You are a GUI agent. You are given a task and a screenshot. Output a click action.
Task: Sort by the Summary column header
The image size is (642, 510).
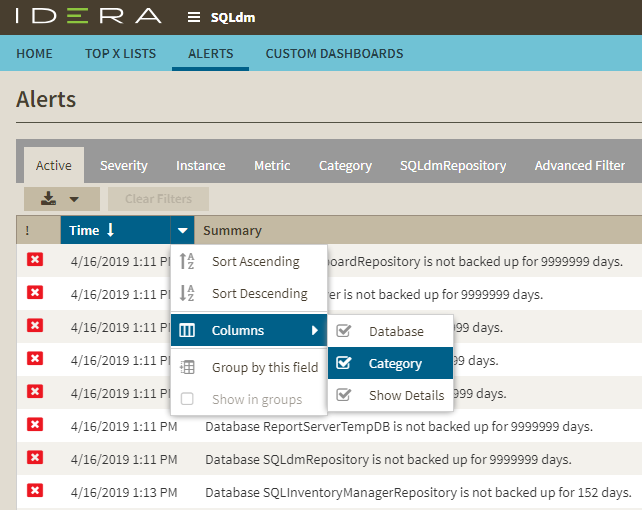tap(232, 231)
